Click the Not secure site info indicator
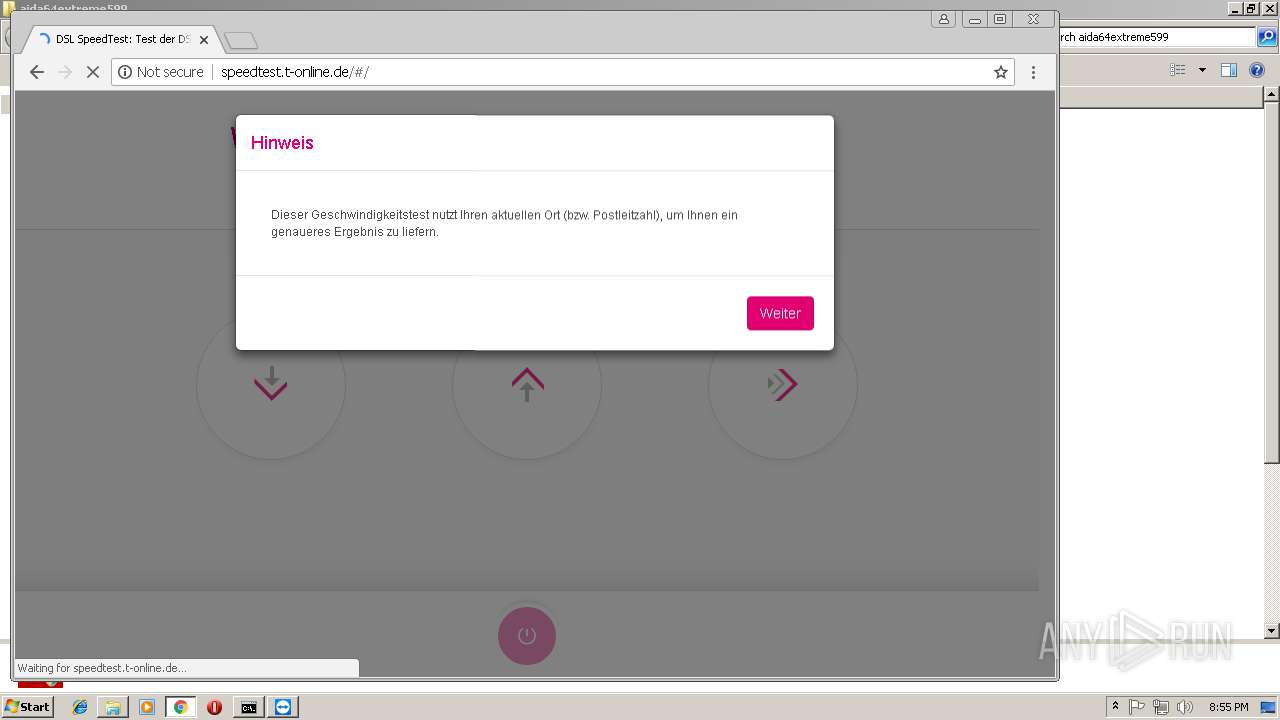The image size is (1280, 720). click(161, 72)
